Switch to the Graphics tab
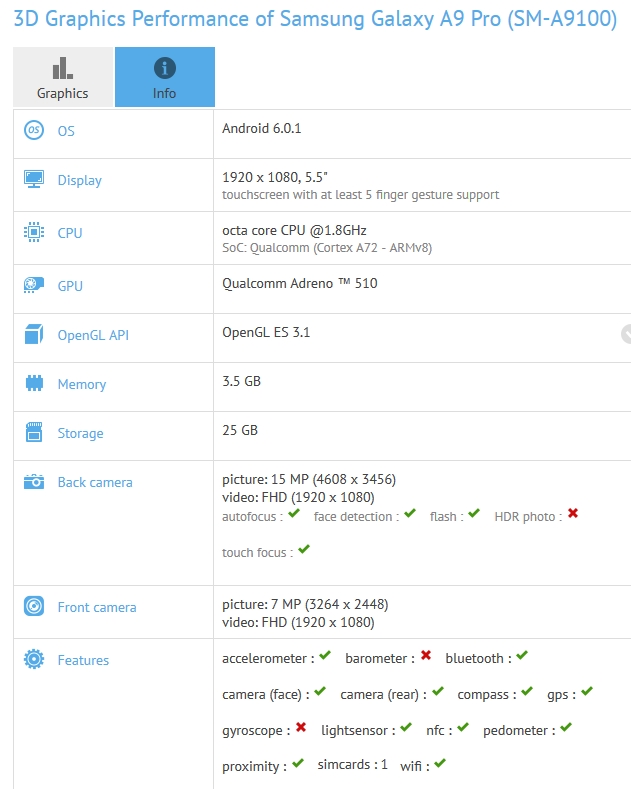The image size is (631, 789). 63,77
